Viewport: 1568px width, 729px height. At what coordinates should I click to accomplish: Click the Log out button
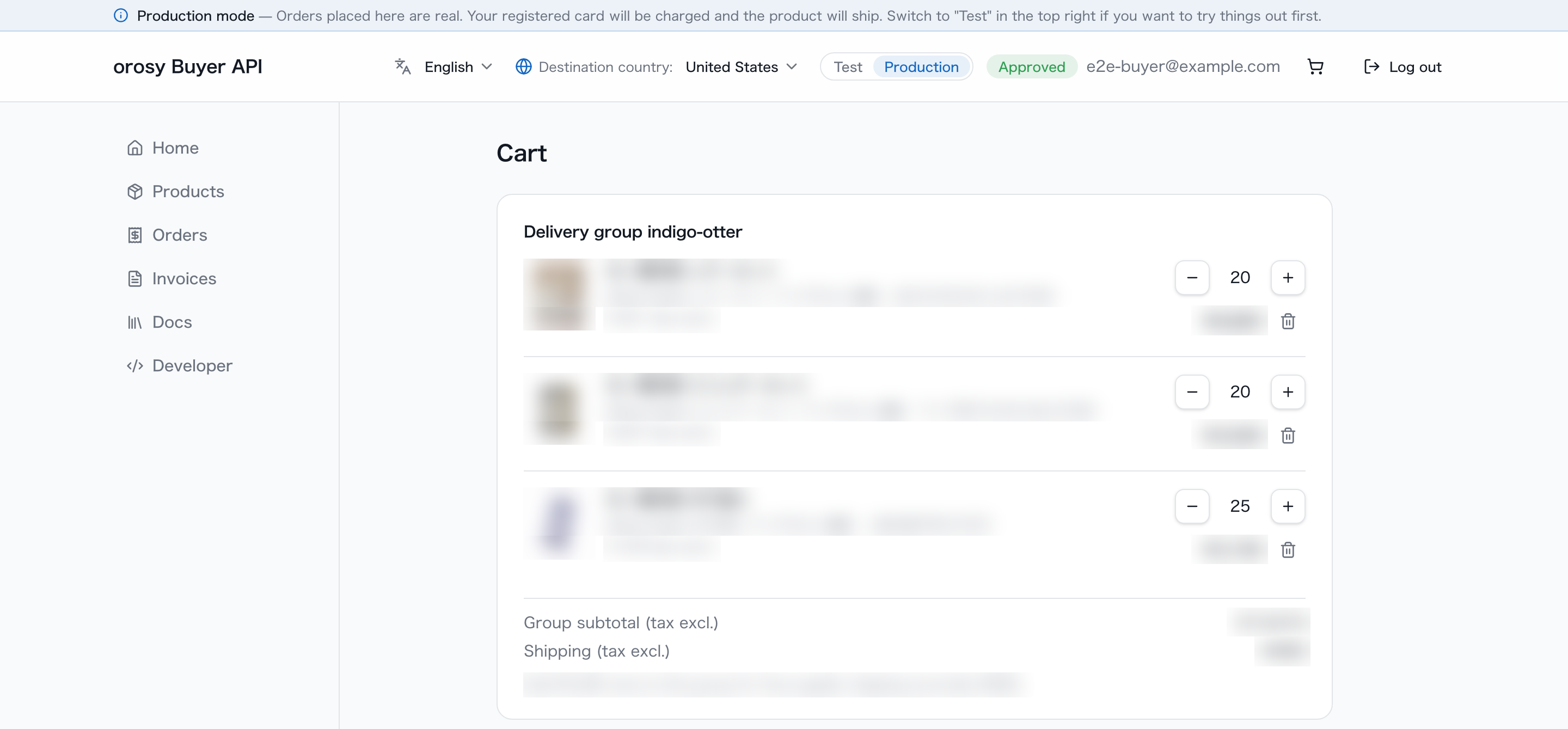click(1402, 66)
